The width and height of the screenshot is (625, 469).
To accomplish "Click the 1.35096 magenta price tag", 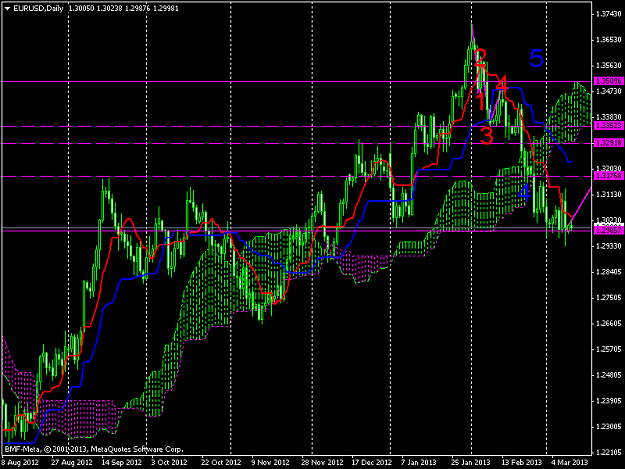I will pos(608,81).
